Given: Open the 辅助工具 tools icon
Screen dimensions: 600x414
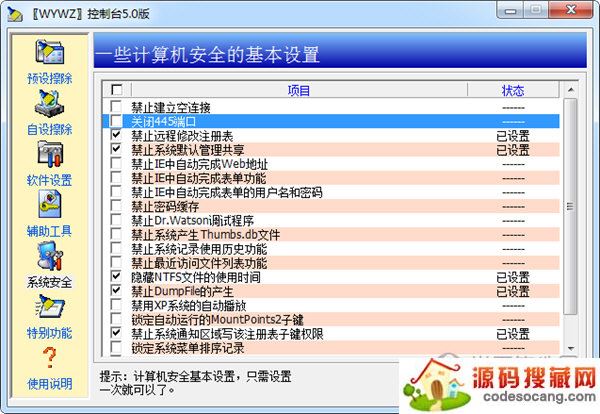Looking at the screenshot, I should pyautogui.click(x=50, y=205).
